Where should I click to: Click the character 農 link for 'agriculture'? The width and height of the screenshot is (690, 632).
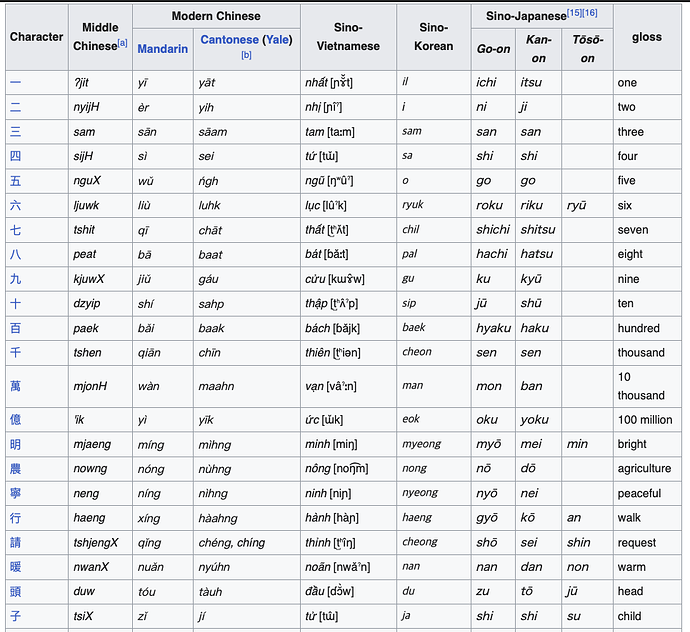click(15, 468)
